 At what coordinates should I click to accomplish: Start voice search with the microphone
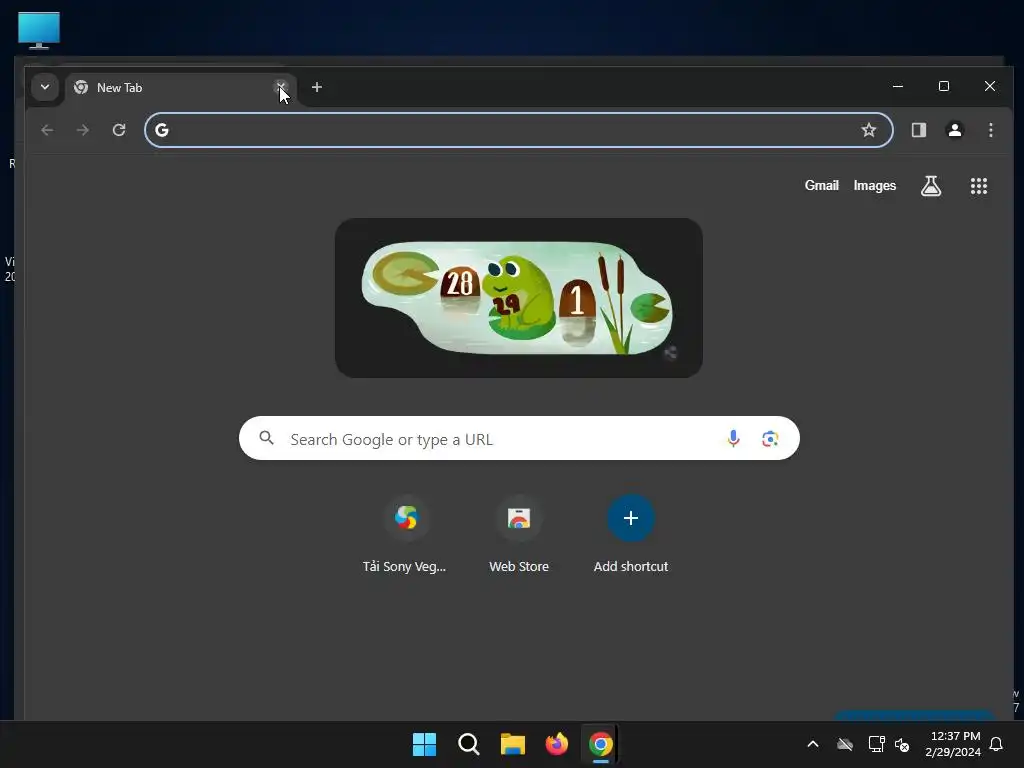tap(733, 438)
